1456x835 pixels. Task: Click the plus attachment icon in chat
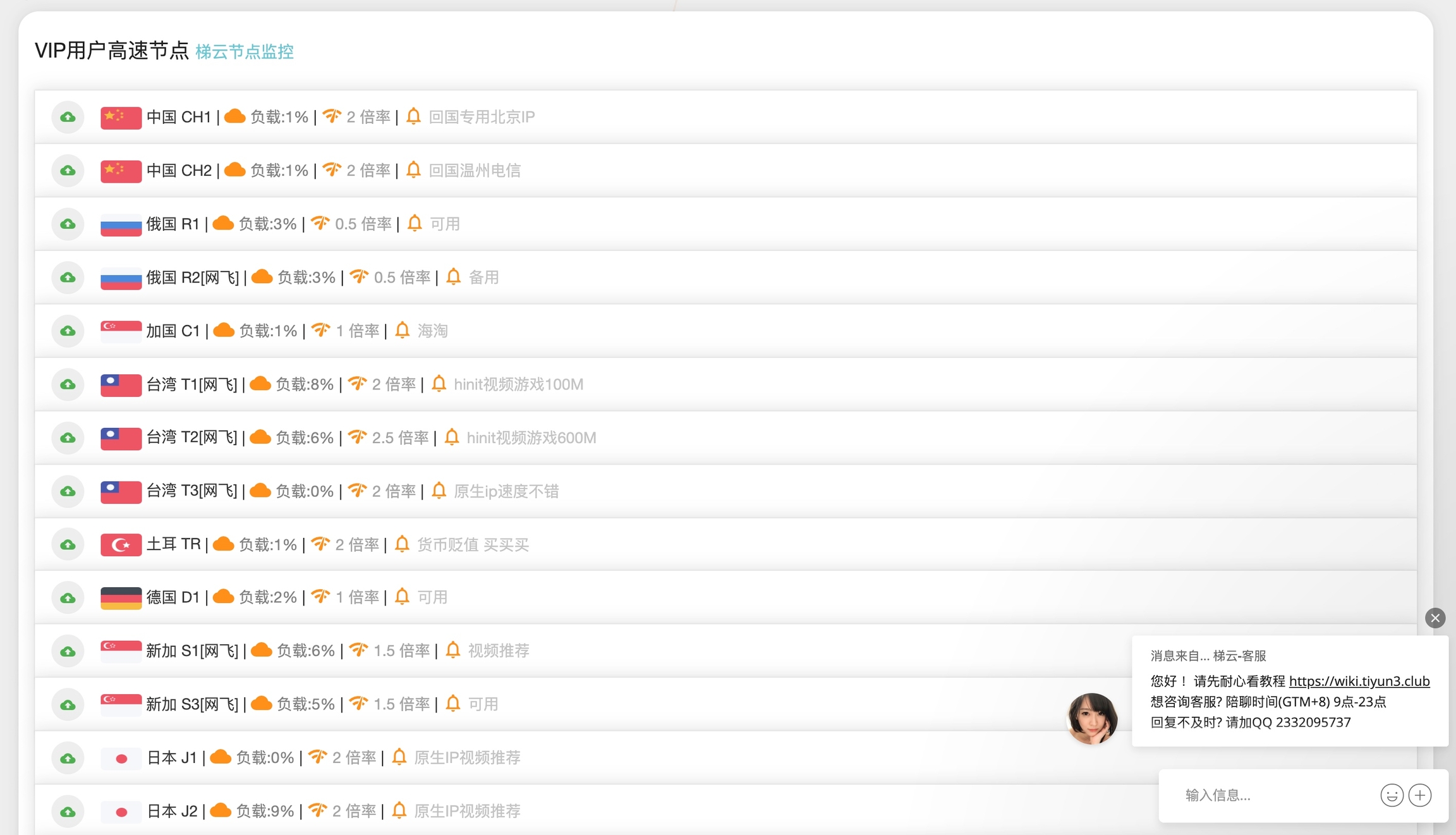click(1420, 795)
